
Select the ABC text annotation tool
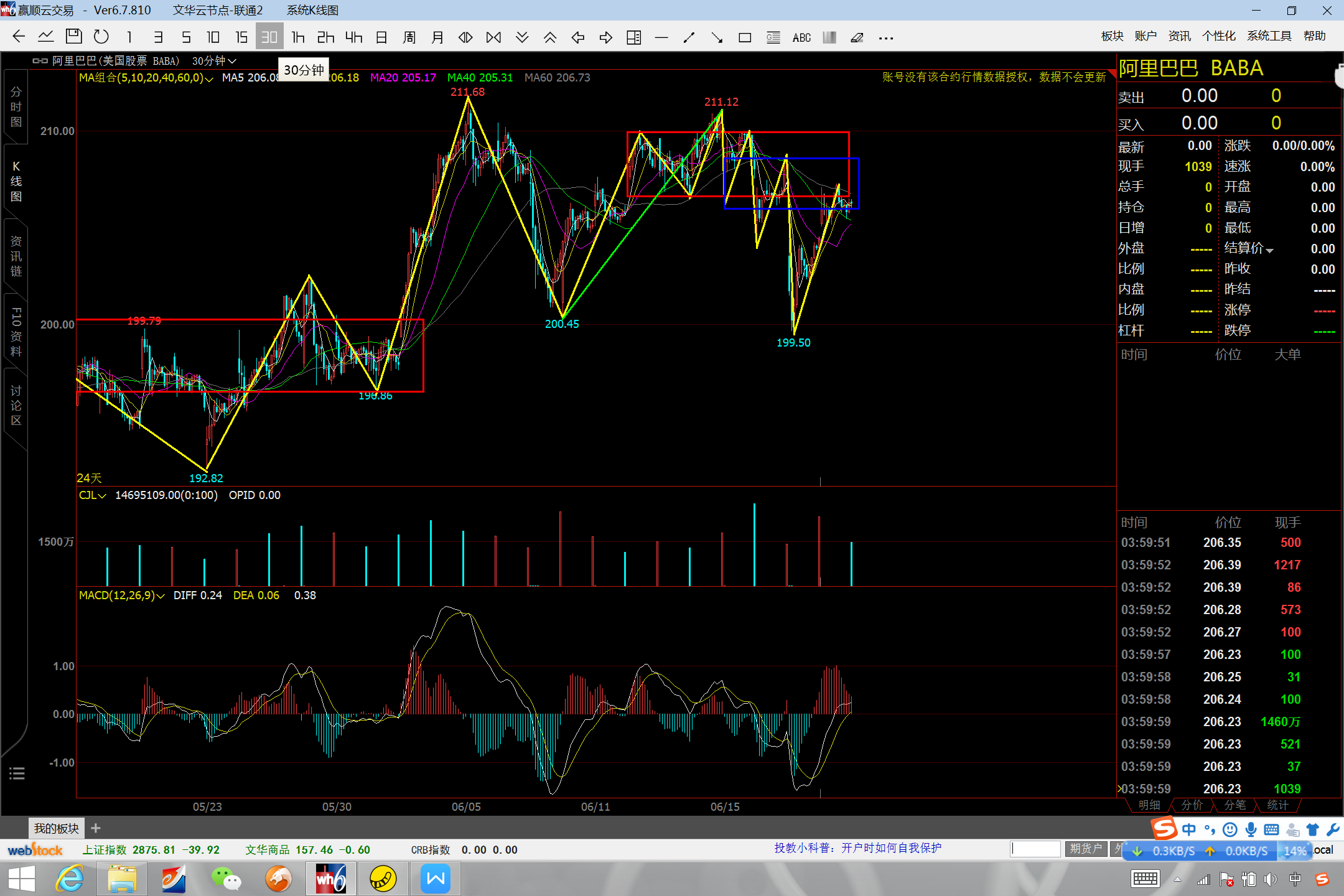point(801,37)
